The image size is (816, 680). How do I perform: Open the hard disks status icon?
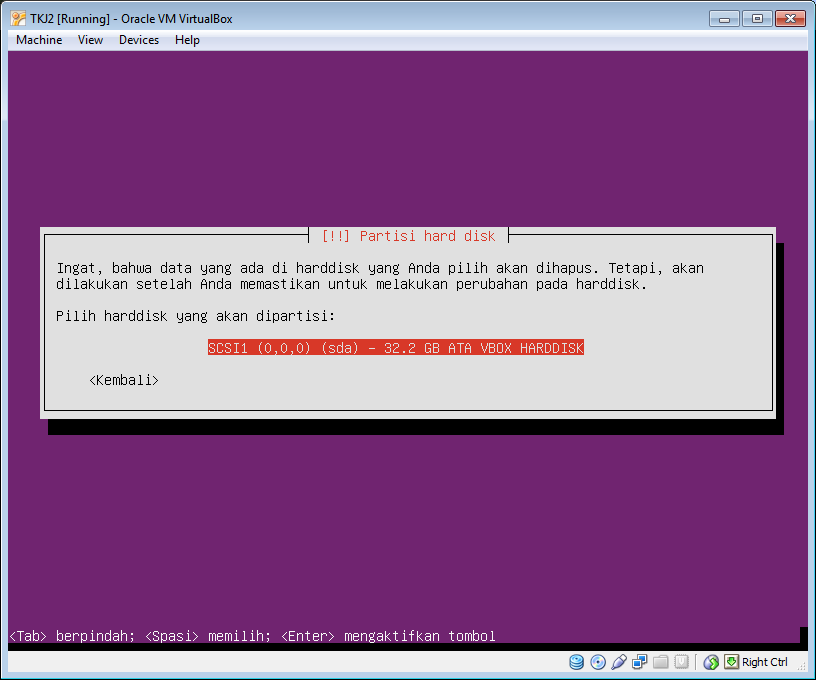[x=577, y=662]
